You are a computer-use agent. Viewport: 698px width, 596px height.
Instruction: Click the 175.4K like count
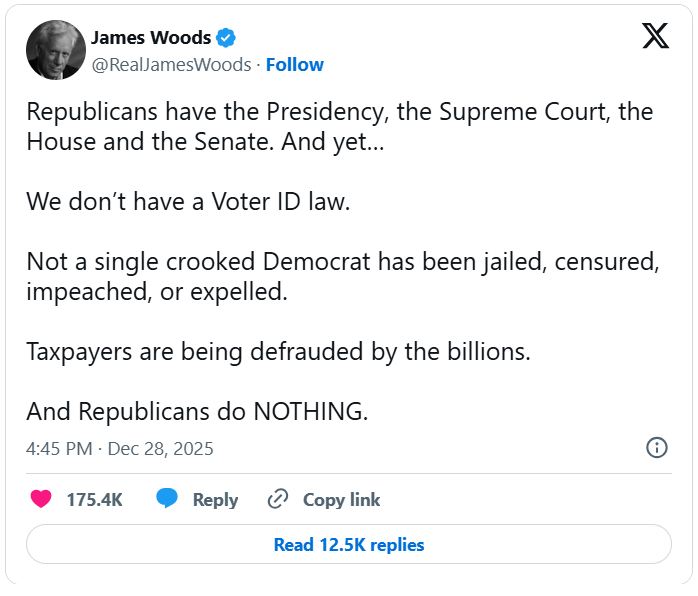pos(94,500)
